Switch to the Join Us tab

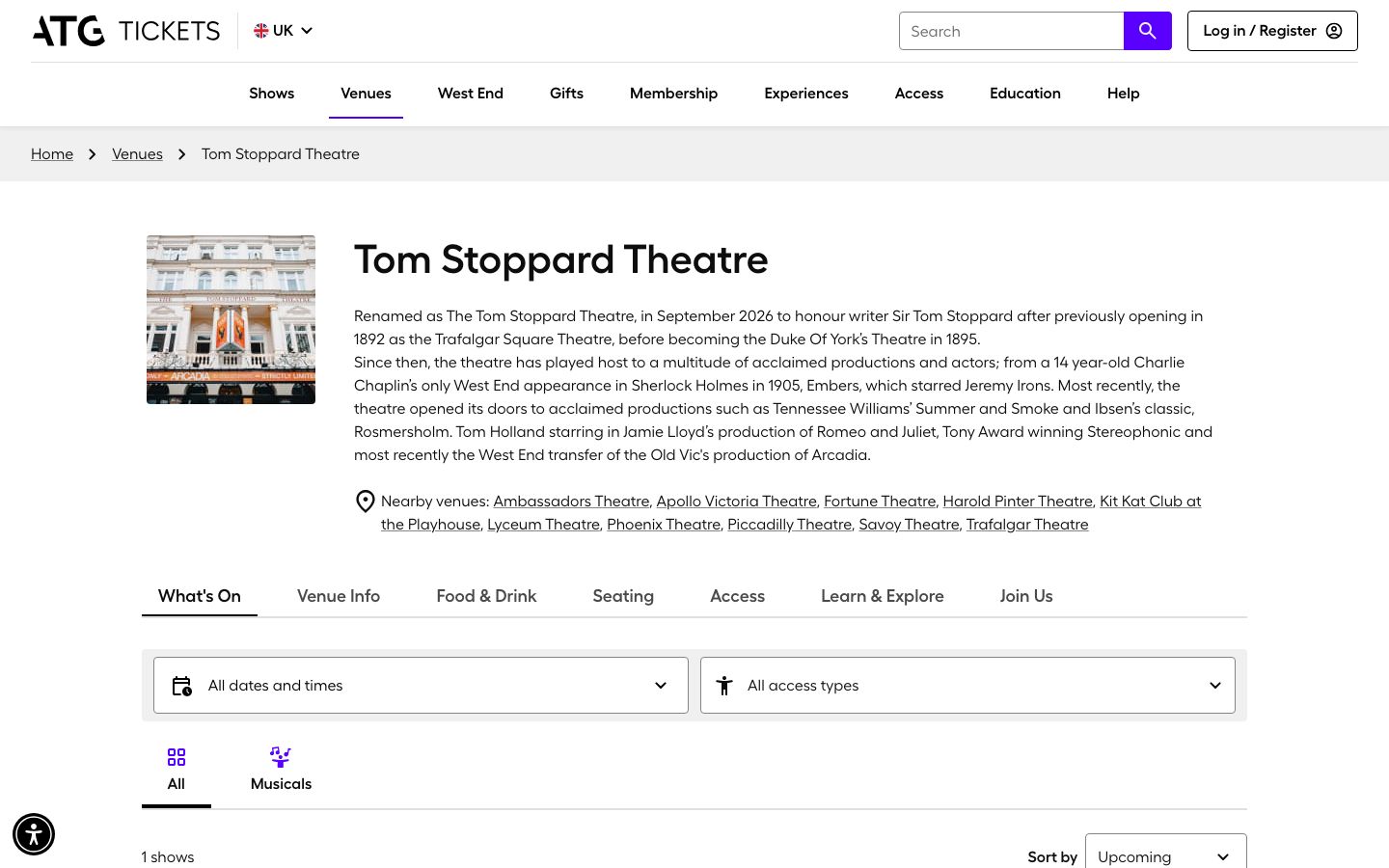(1026, 596)
